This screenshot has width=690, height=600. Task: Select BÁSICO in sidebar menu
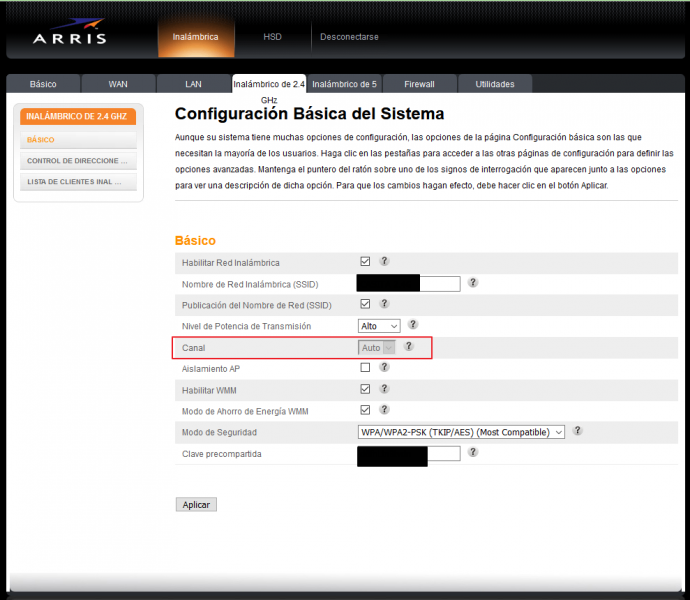(x=78, y=140)
